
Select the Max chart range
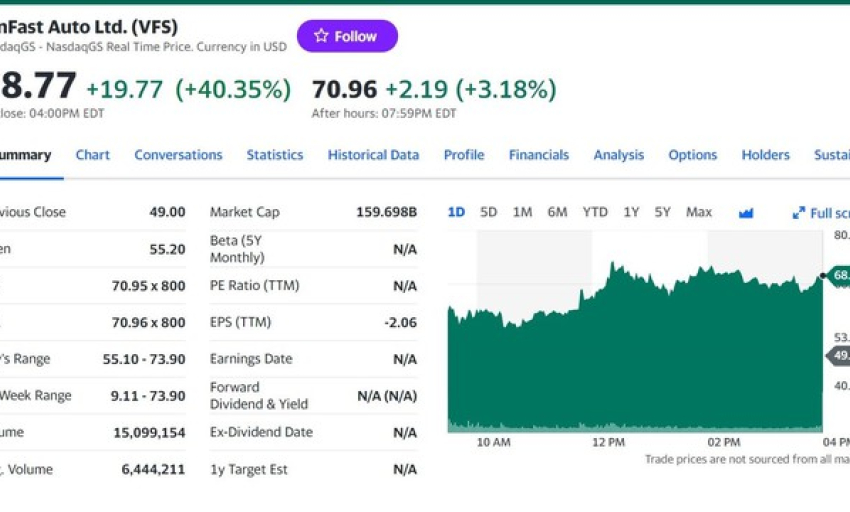699,212
